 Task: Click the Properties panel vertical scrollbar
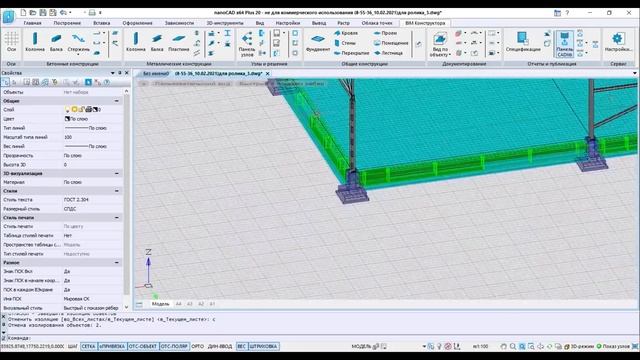(x=127, y=199)
